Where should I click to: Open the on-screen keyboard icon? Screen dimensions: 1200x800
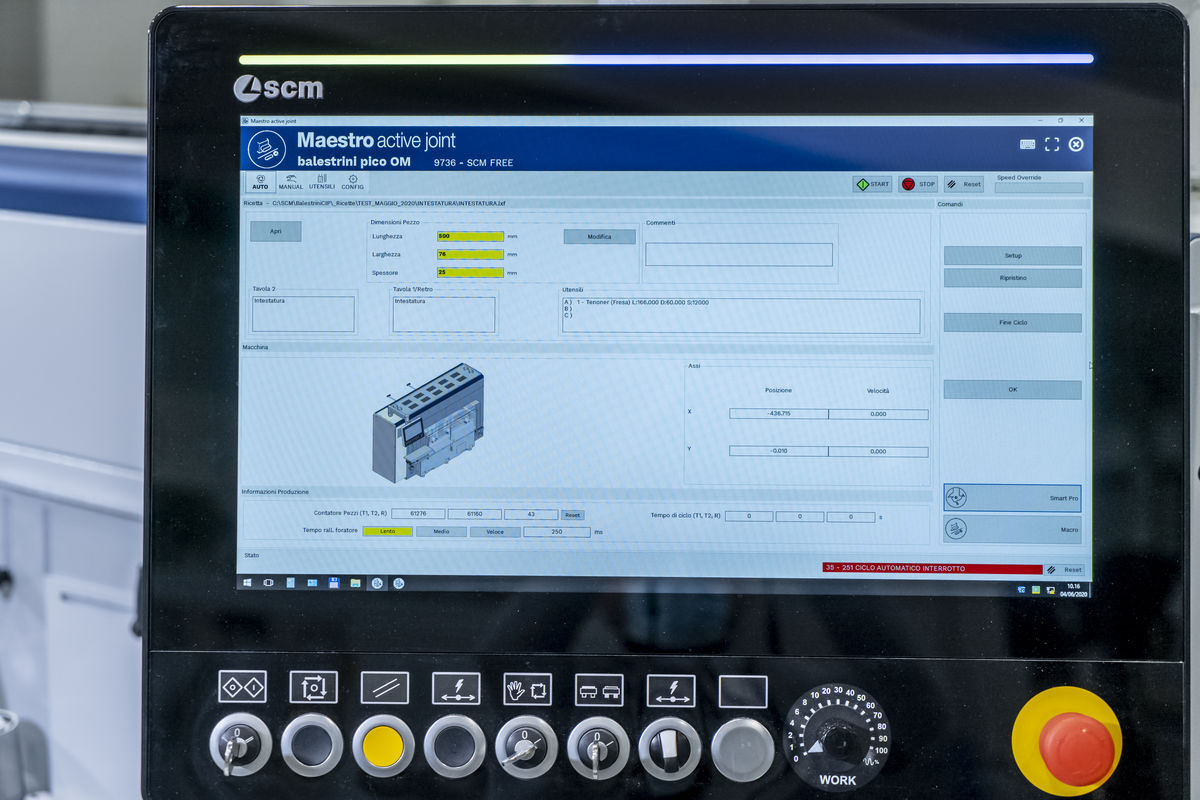point(1028,144)
